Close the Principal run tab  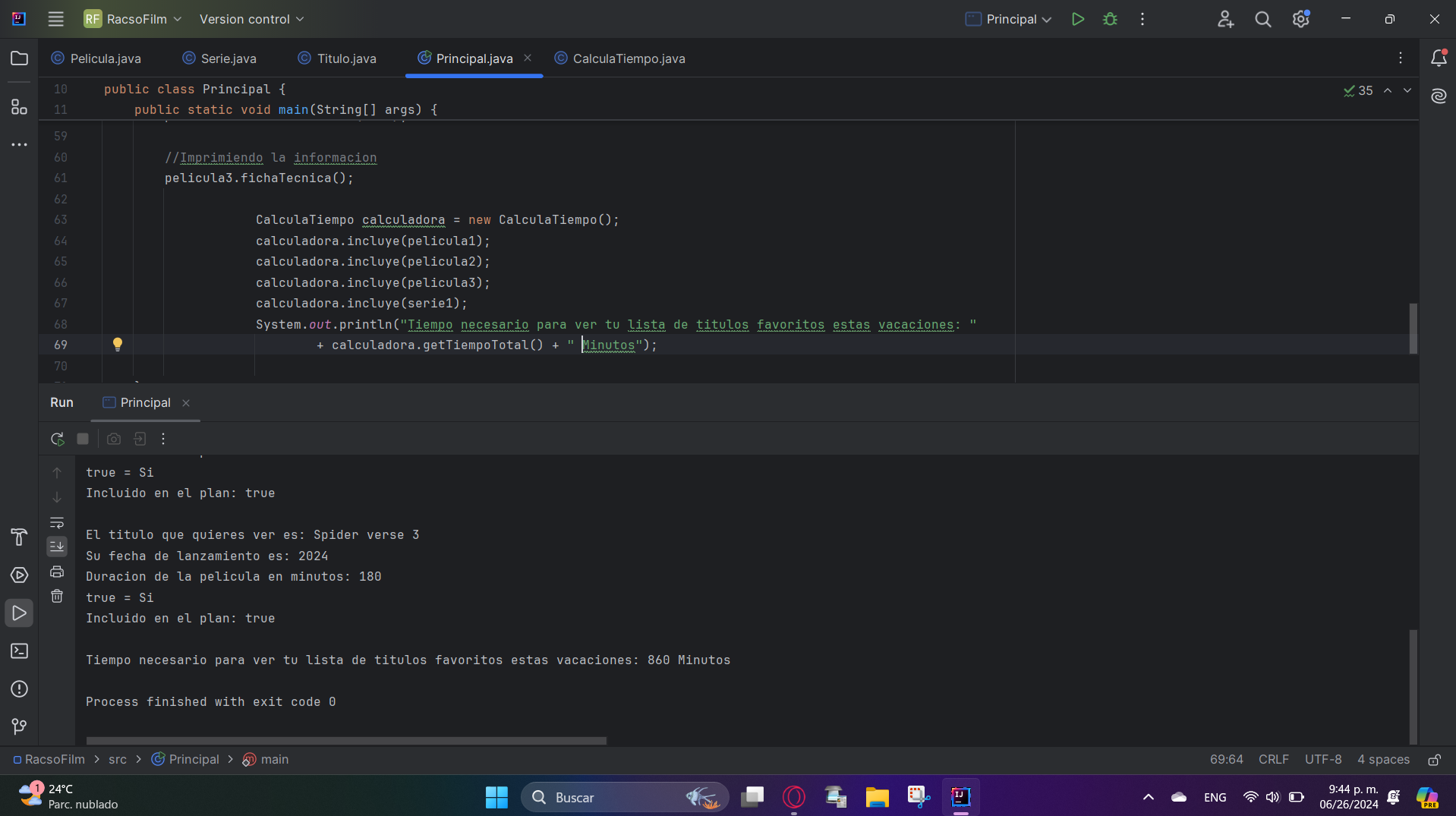pyautogui.click(x=186, y=403)
